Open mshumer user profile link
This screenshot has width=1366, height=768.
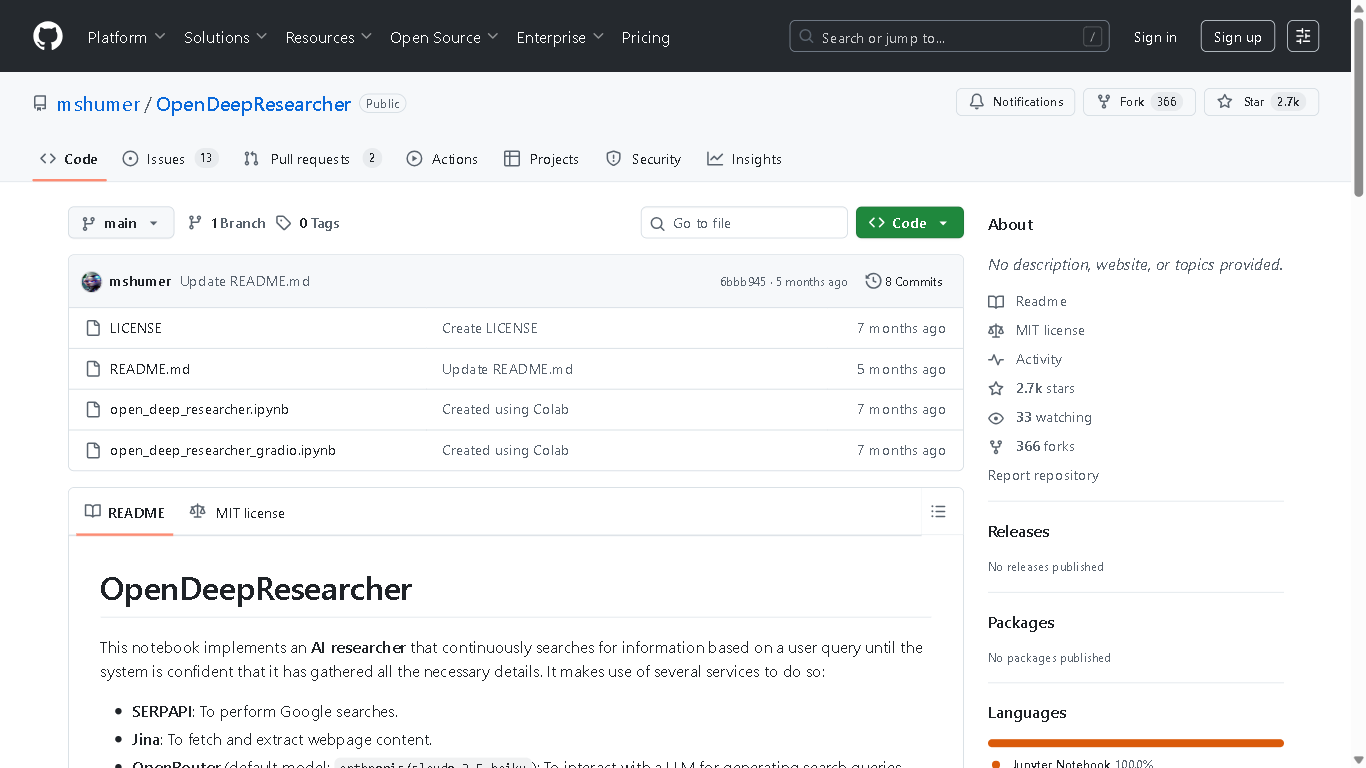click(98, 104)
